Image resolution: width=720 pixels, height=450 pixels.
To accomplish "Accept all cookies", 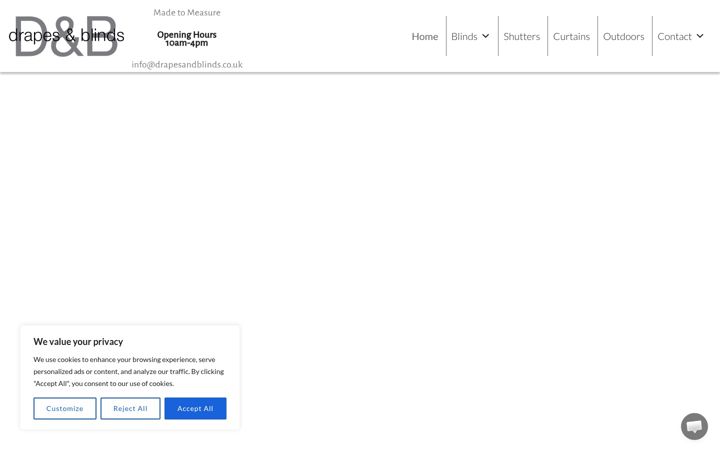I will click(195, 408).
